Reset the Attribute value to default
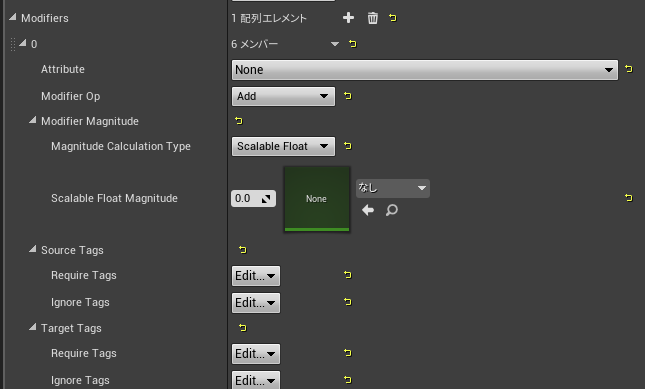 (x=629, y=69)
